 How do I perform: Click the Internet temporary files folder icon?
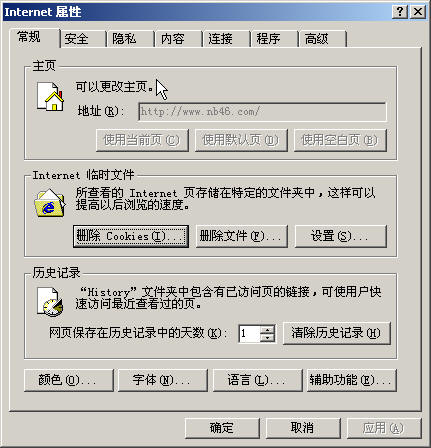[x=50, y=203]
